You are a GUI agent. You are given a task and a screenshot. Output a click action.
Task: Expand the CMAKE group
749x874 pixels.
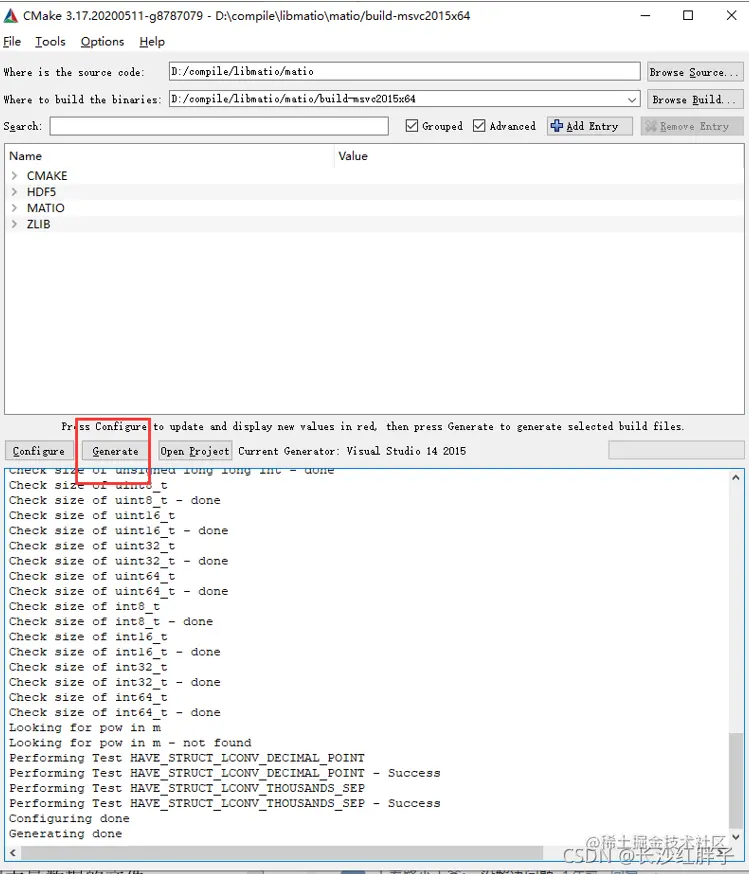(14, 176)
